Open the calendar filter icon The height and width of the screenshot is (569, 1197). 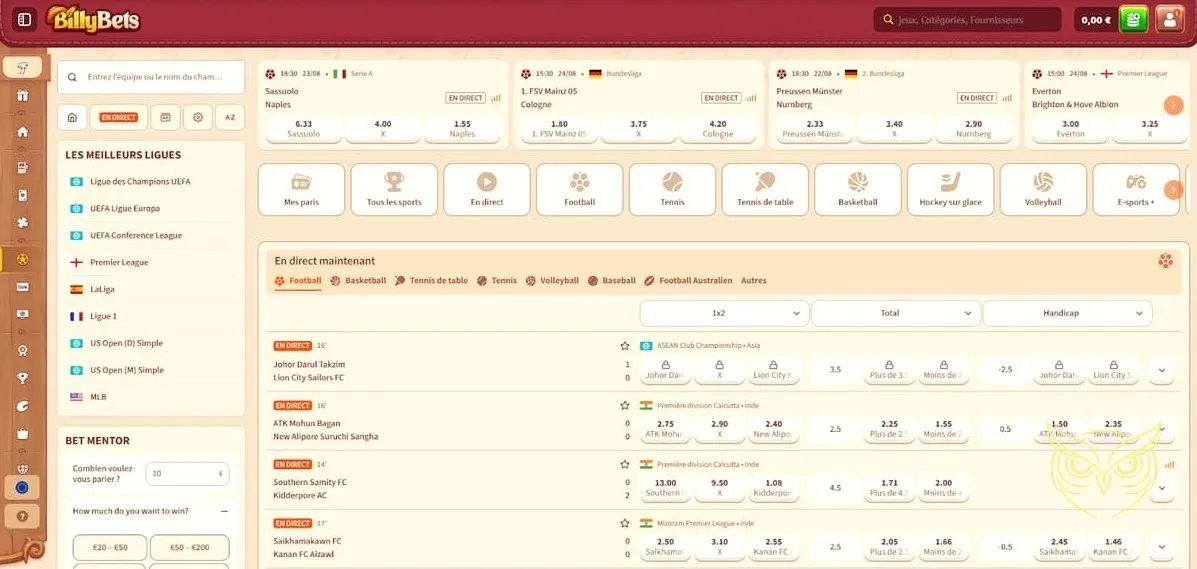(x=165, y=117)
